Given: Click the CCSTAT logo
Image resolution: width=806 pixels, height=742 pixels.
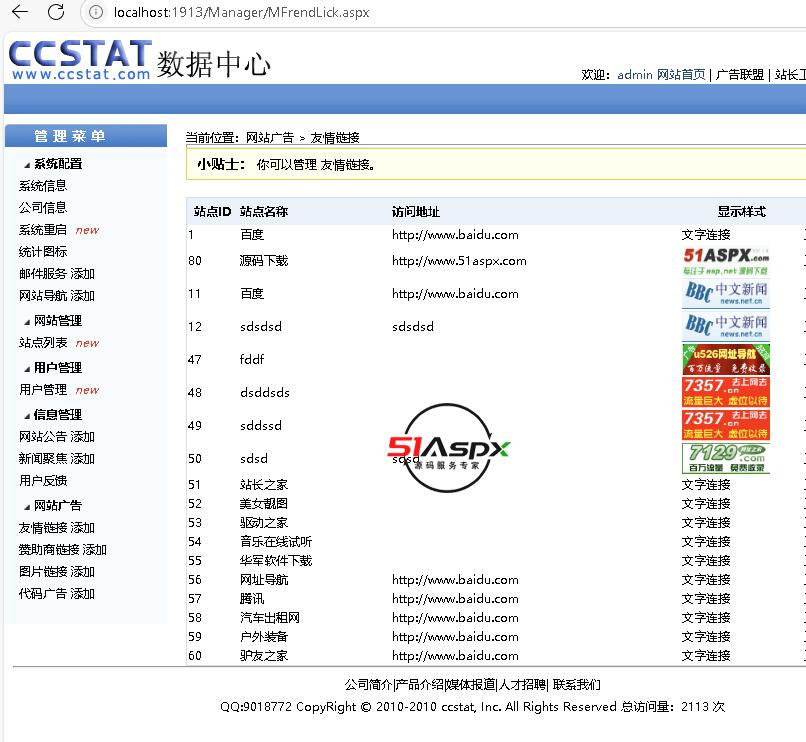Looking at the screenshot, I should coord(80,60).
